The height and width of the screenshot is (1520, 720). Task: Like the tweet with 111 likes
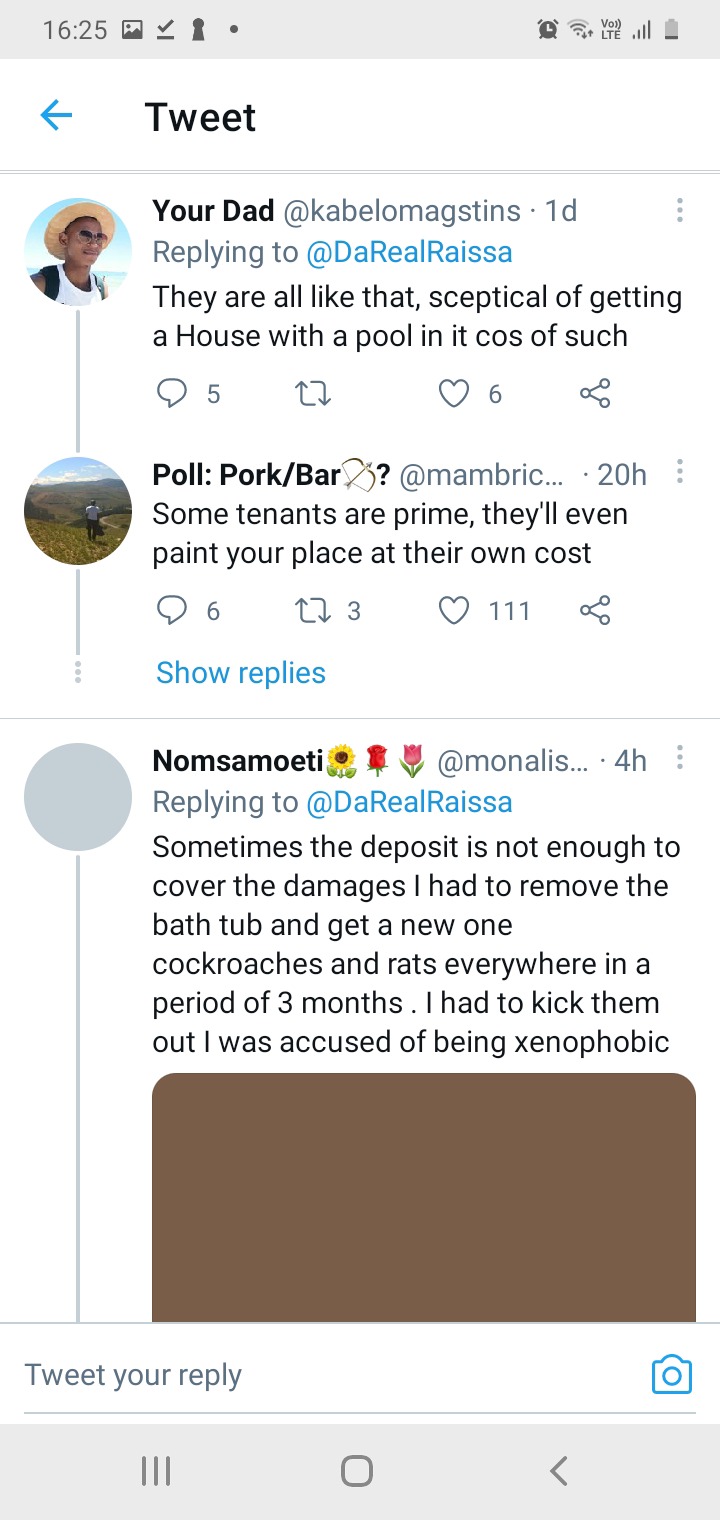tap(455, 610)
